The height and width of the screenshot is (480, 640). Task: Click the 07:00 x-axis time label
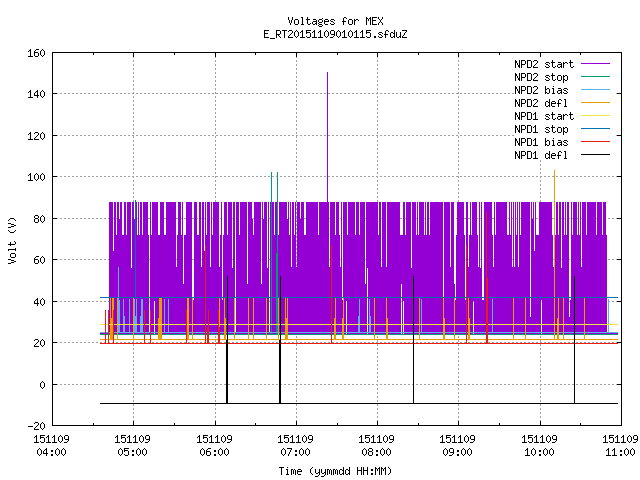tap(295, 452)
